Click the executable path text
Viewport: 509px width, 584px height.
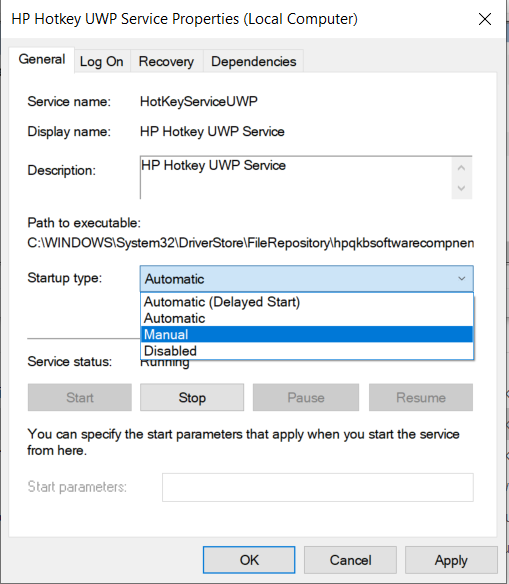coord(251,243)
